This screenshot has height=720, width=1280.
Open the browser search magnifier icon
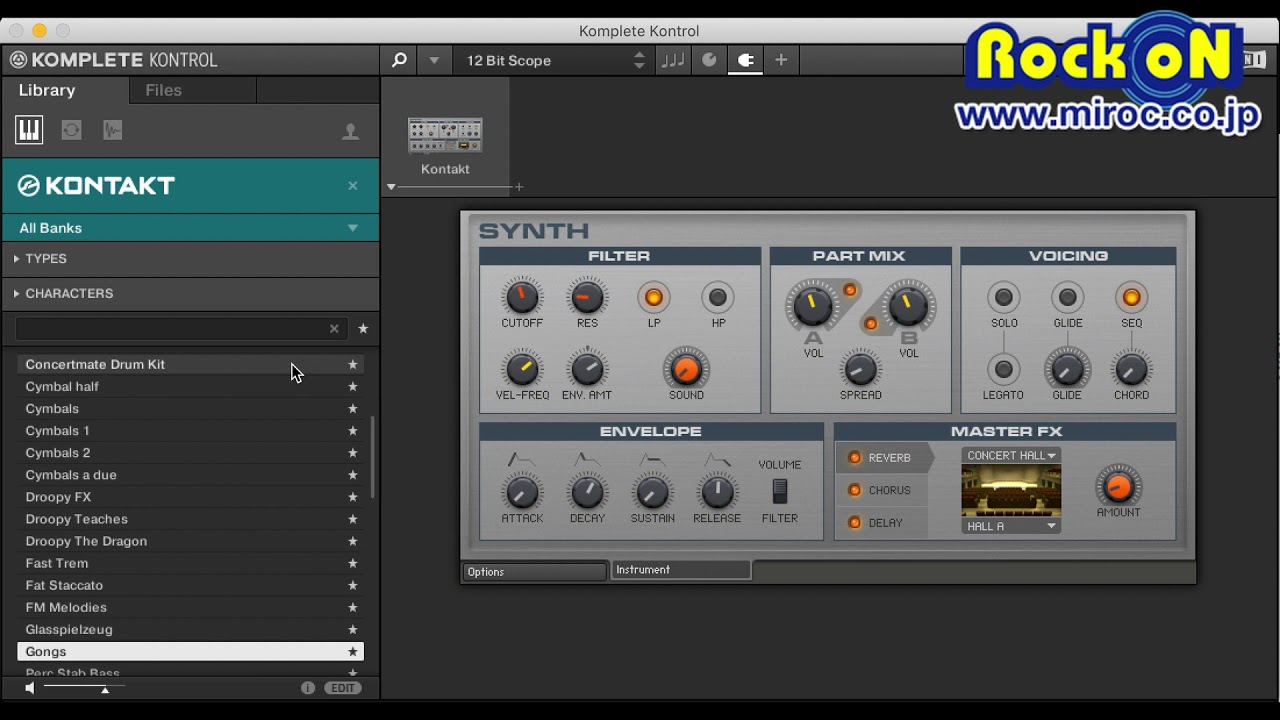coord(399,60)
